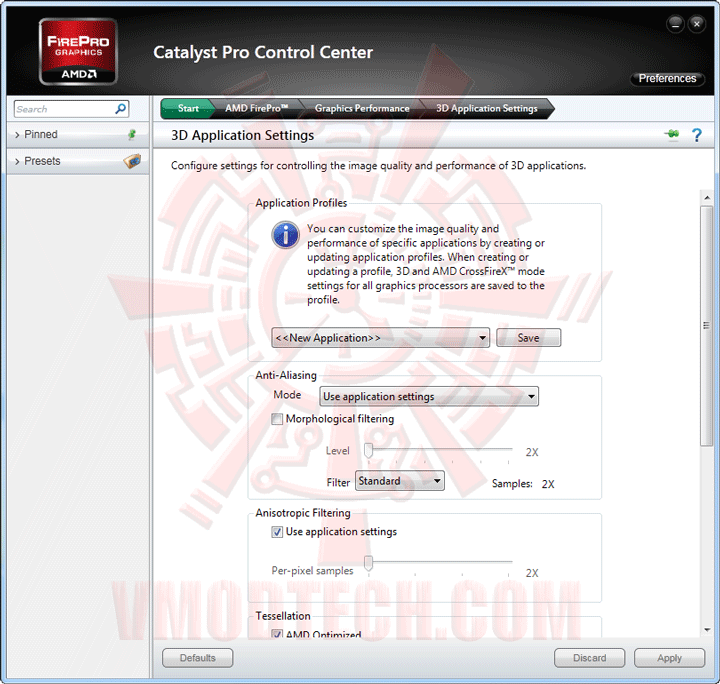Click the Presets icon in the sidebar
This screenshot has width=720, height=684.
132,161
